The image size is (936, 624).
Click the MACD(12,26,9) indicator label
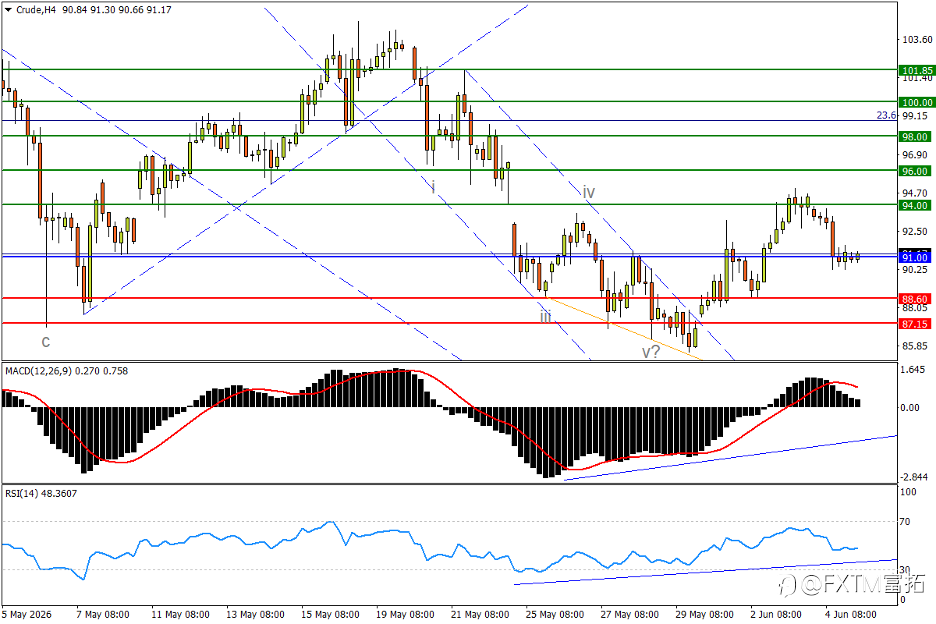tap(66, 371)
